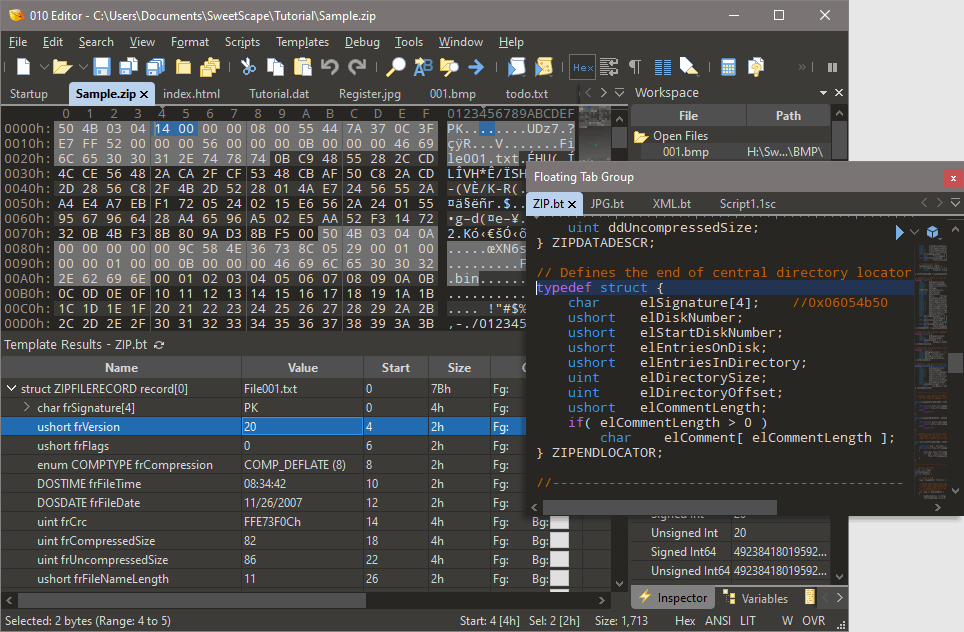
Task: Click the Goto blue arrow icon
Action: point(476,66)
